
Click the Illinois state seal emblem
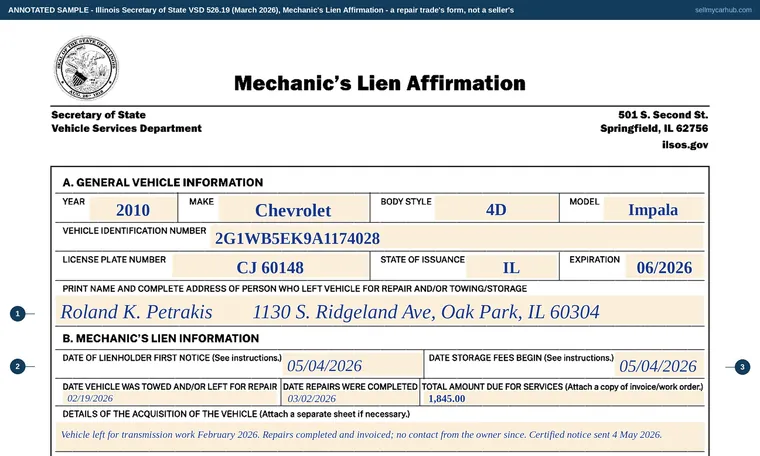(x=86, y=68)
